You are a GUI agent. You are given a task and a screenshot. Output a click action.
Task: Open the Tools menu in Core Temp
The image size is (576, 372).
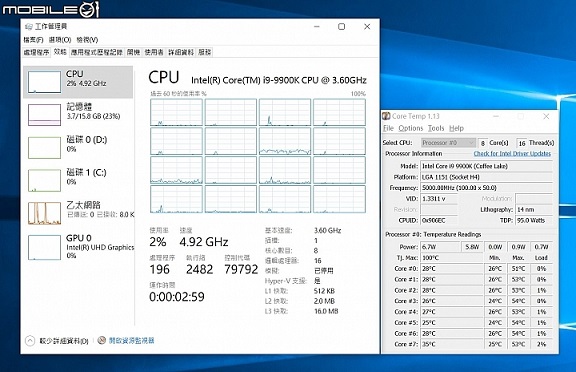pyautogui.click(x=436, y=128)
